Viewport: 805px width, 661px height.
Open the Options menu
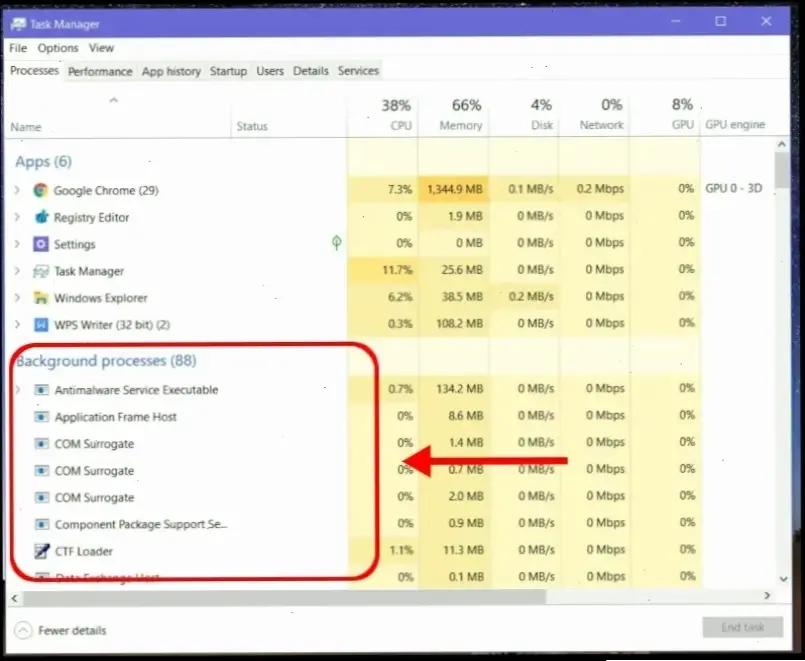tap(58, 48)
